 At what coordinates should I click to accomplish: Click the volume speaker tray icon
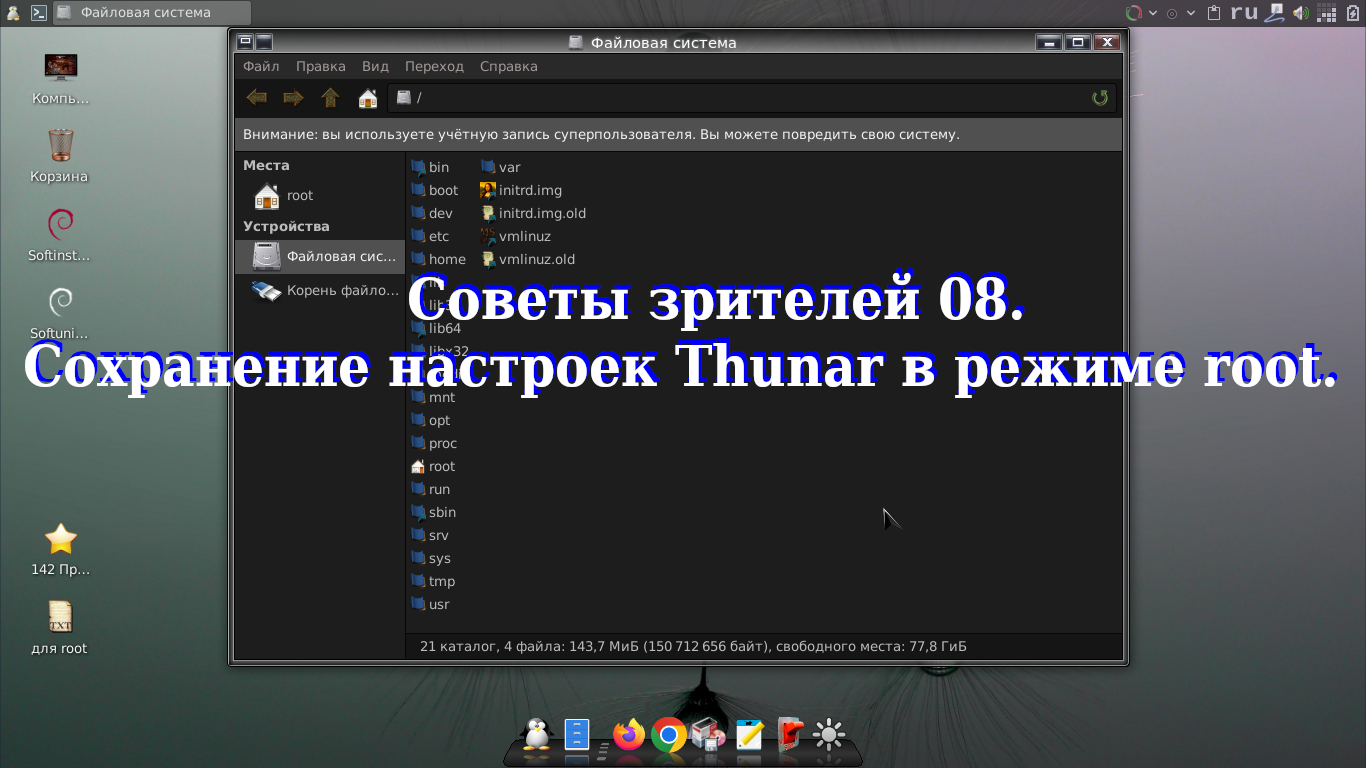click(x=1301, y=13)
